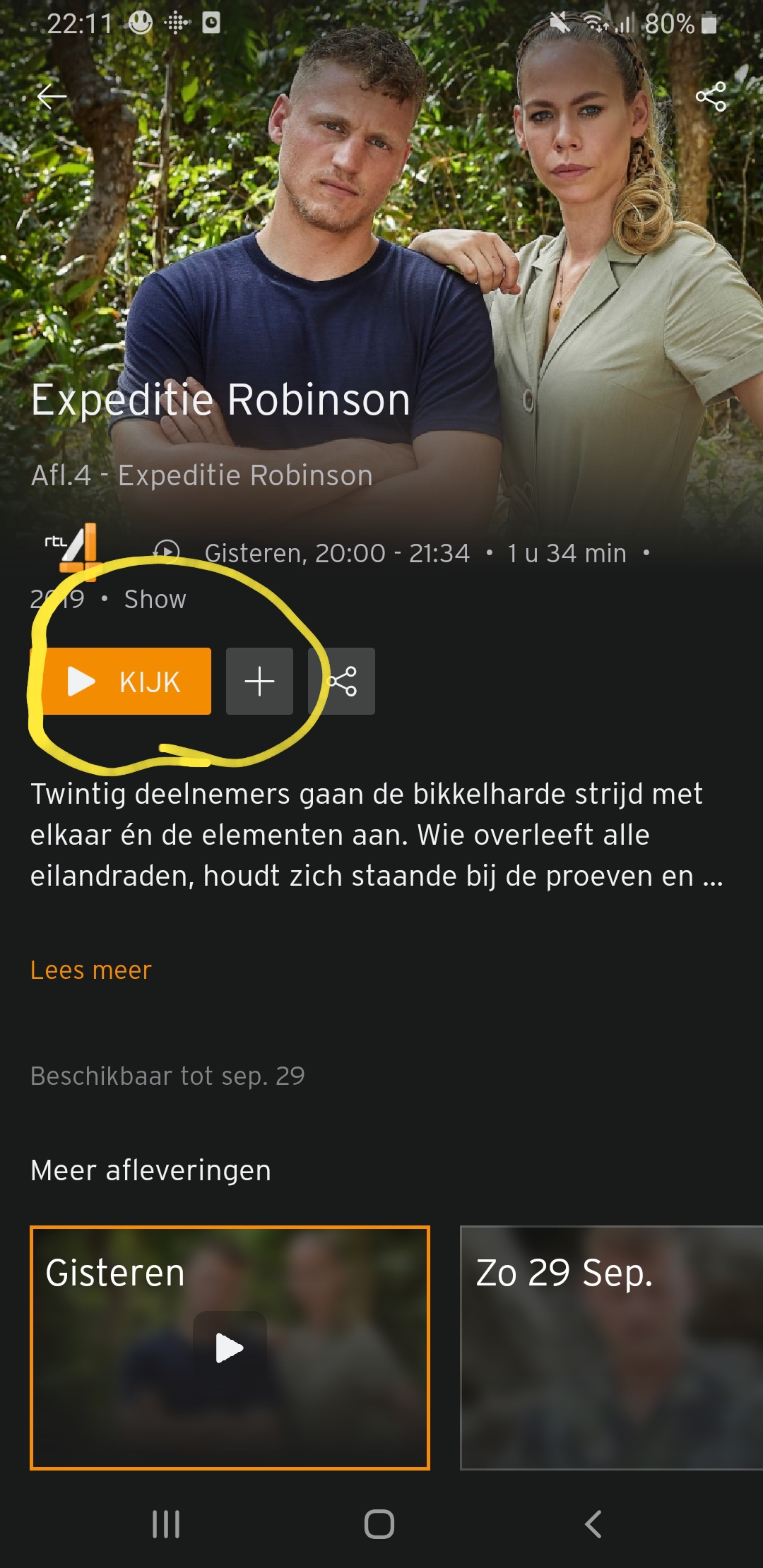Expand the description with Lees meer

point(91,970)
